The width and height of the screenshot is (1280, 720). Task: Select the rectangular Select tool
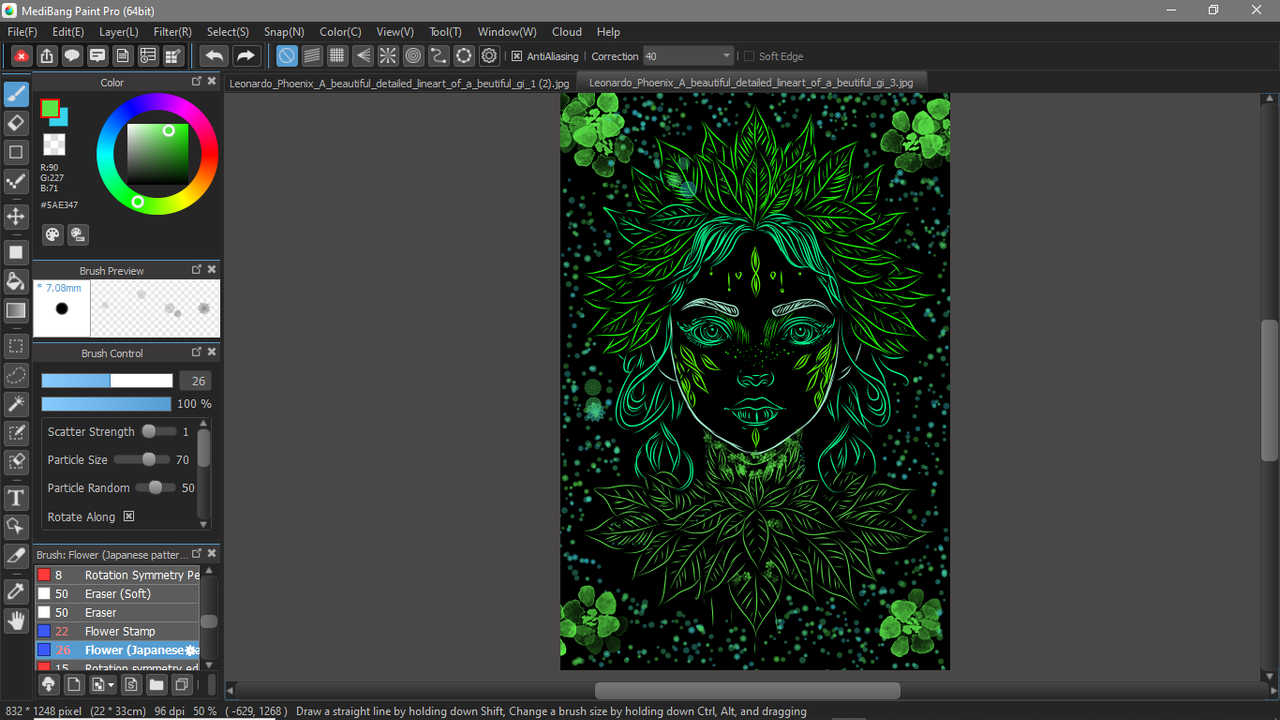[x=16, y=347]
